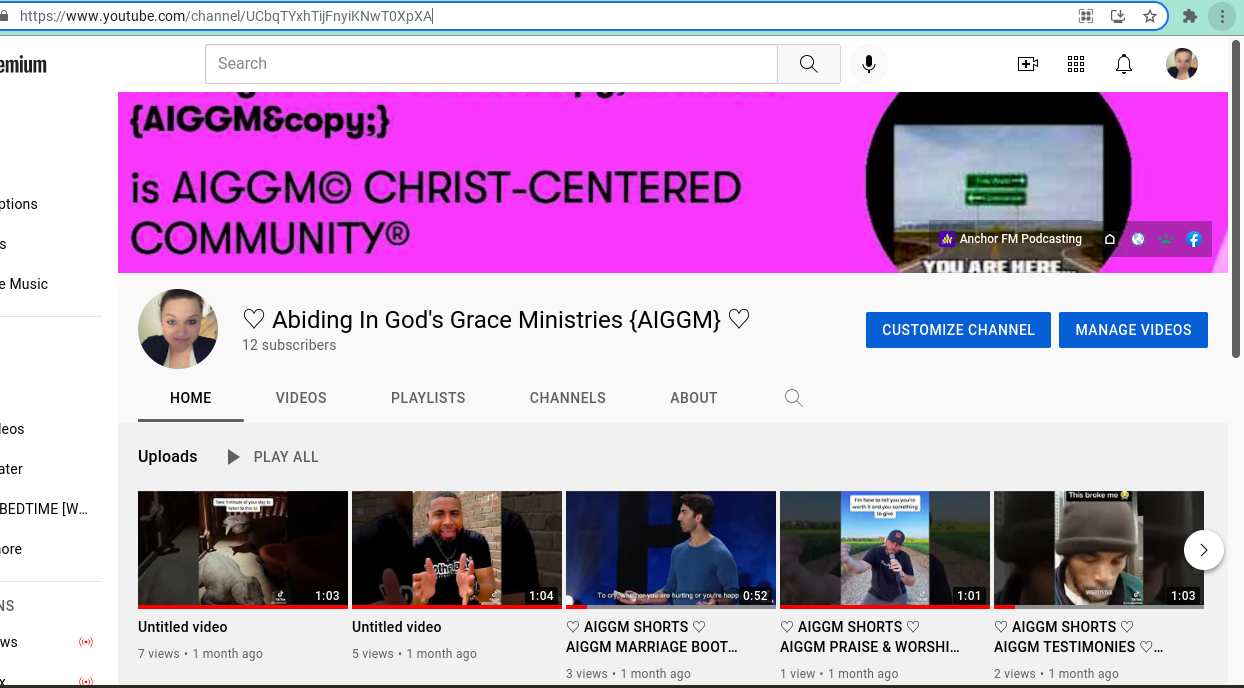The height and width of the screenshot is (688, 1244).
Task: Activate voice search microphone
Action: coord(869,64)
